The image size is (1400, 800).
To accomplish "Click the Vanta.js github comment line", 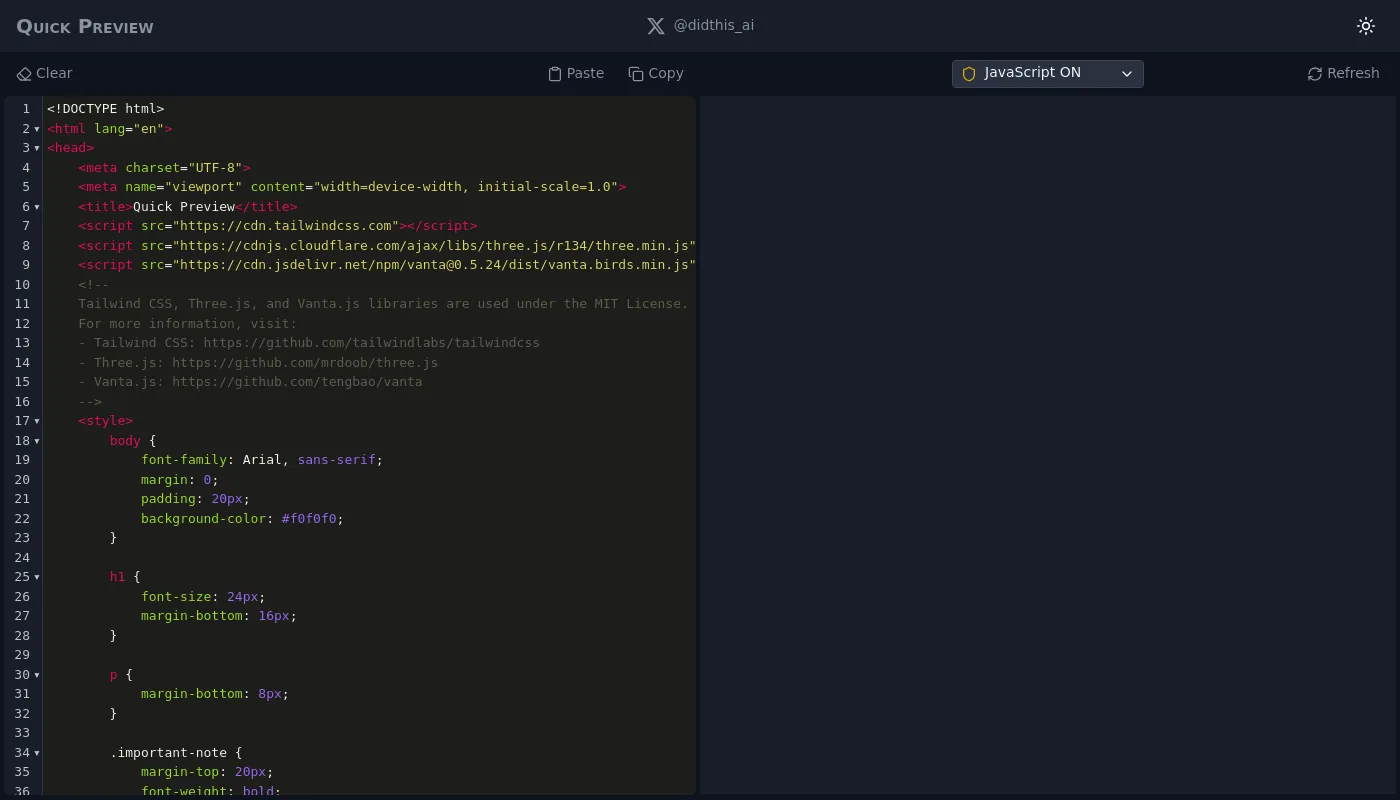I will click(x=250, y=382).
